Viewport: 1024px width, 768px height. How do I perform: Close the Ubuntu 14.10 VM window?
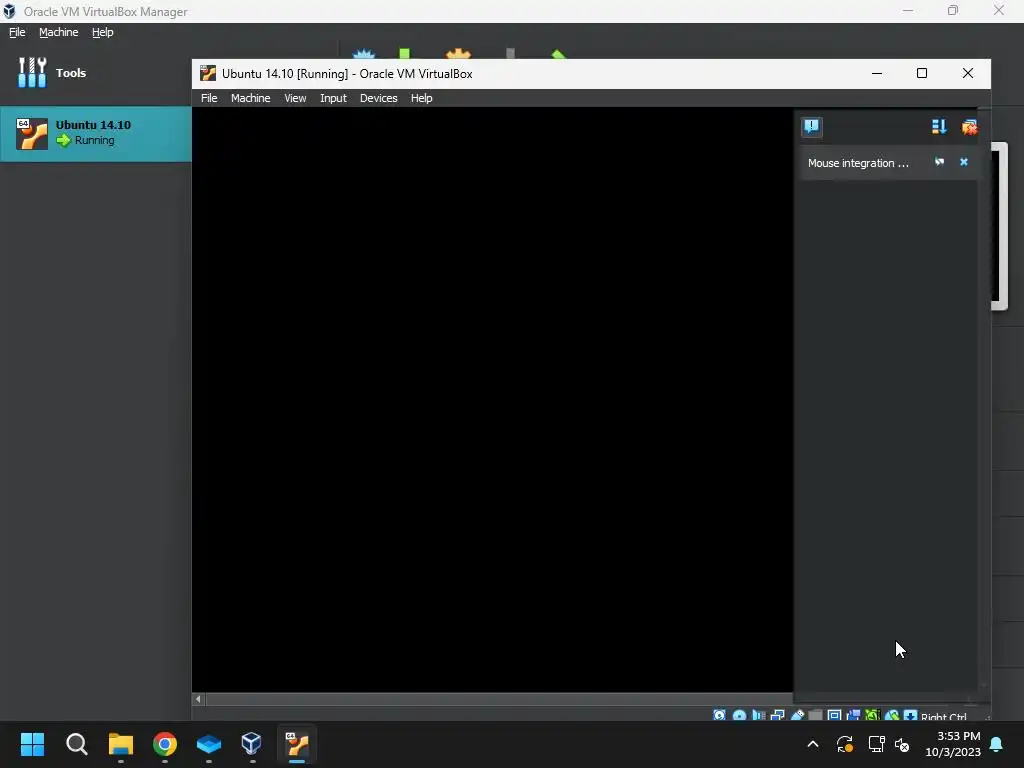(968, 73)
